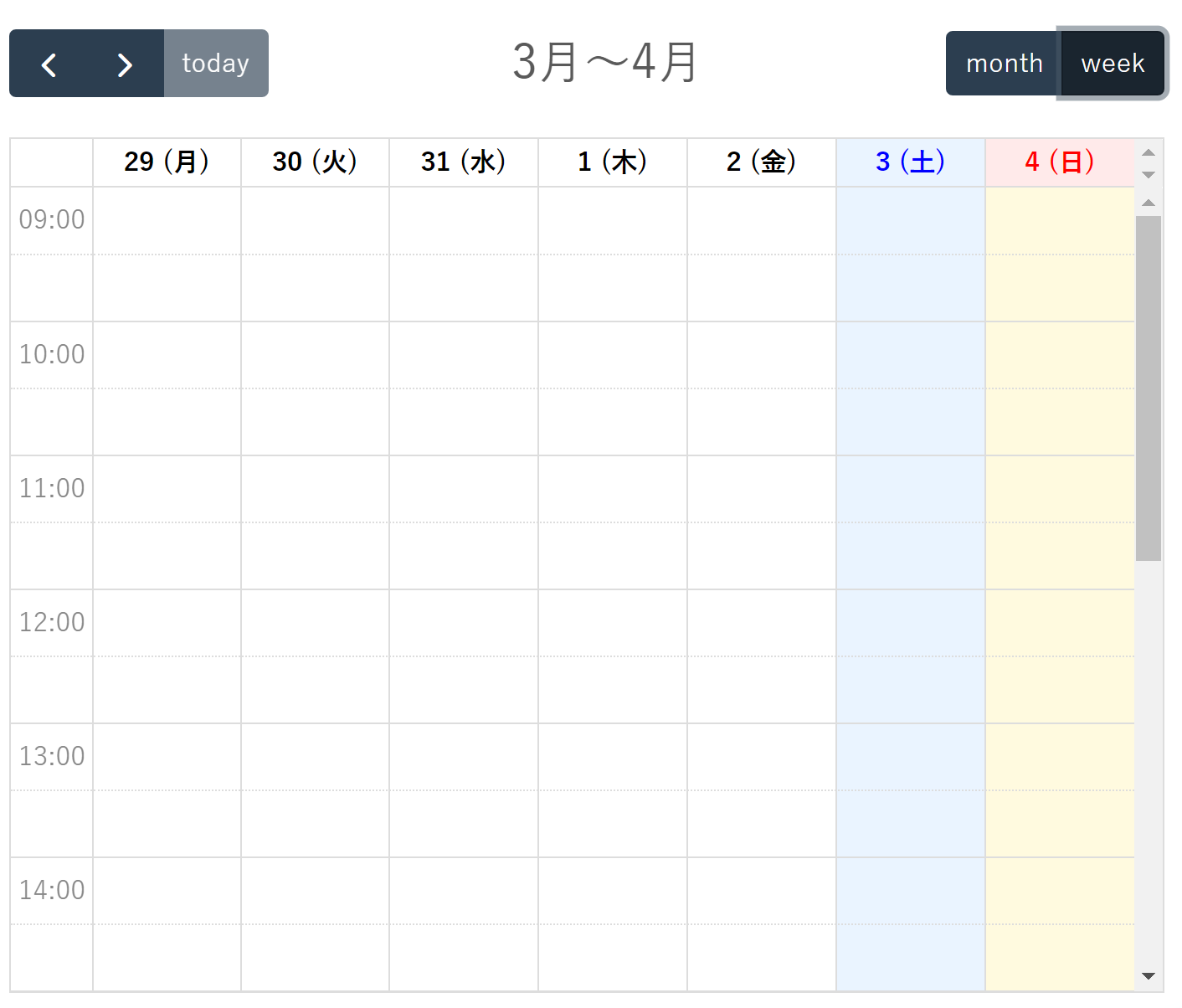Choose the 13:00 slot on Sunday 4
Screen dimensions: 1182x1008
tap(1060, 757)
